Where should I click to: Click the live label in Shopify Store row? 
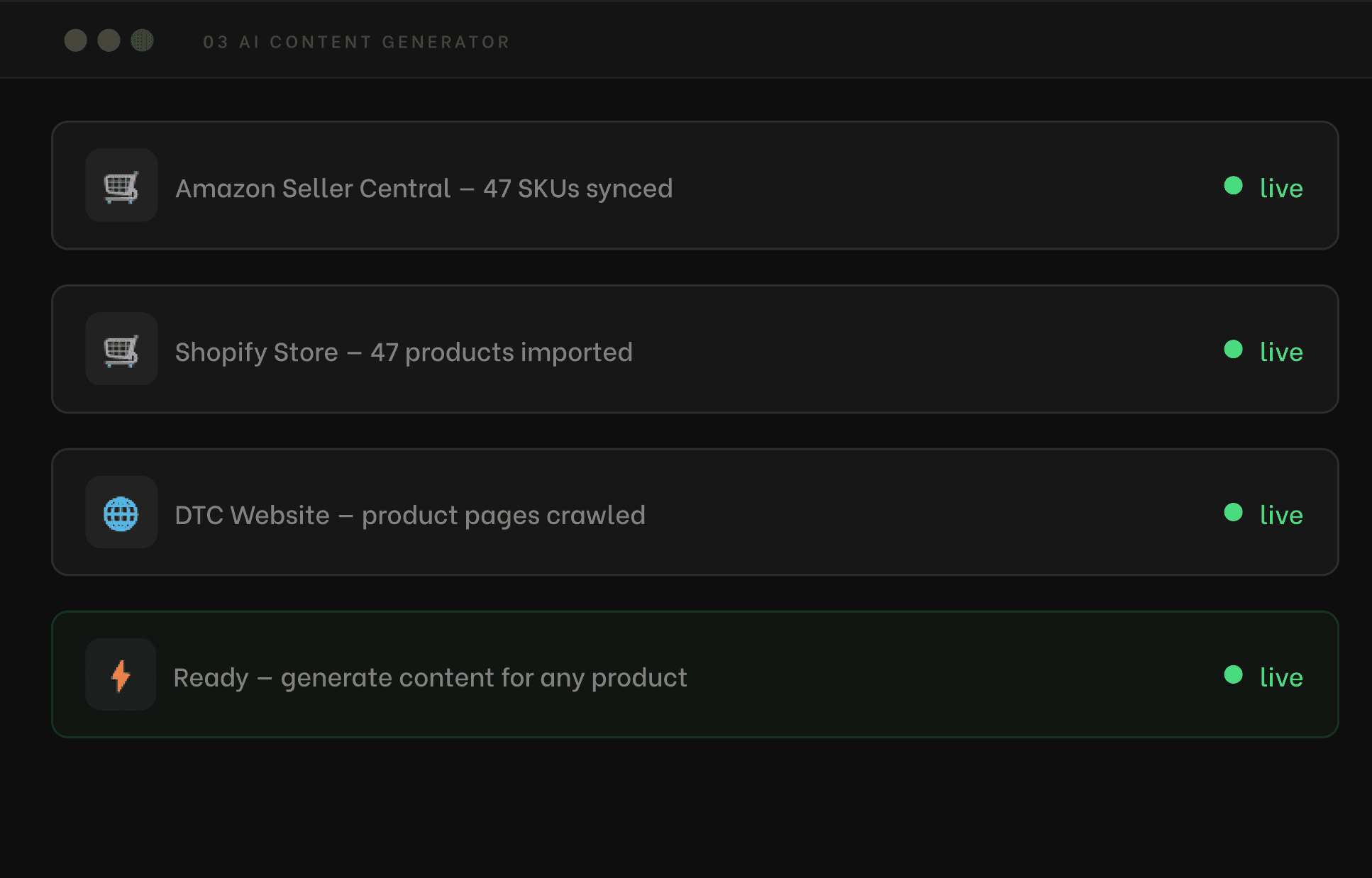(x=1281, y=352)
